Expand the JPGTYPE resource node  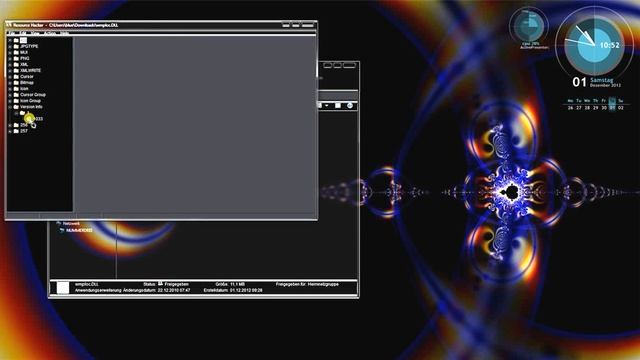(x=10, y=47)
